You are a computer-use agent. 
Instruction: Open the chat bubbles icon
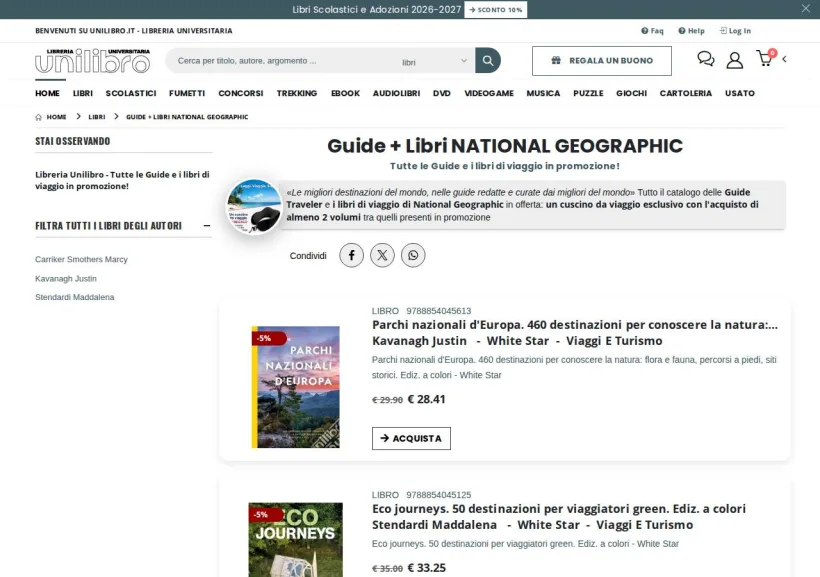(705, 59)
